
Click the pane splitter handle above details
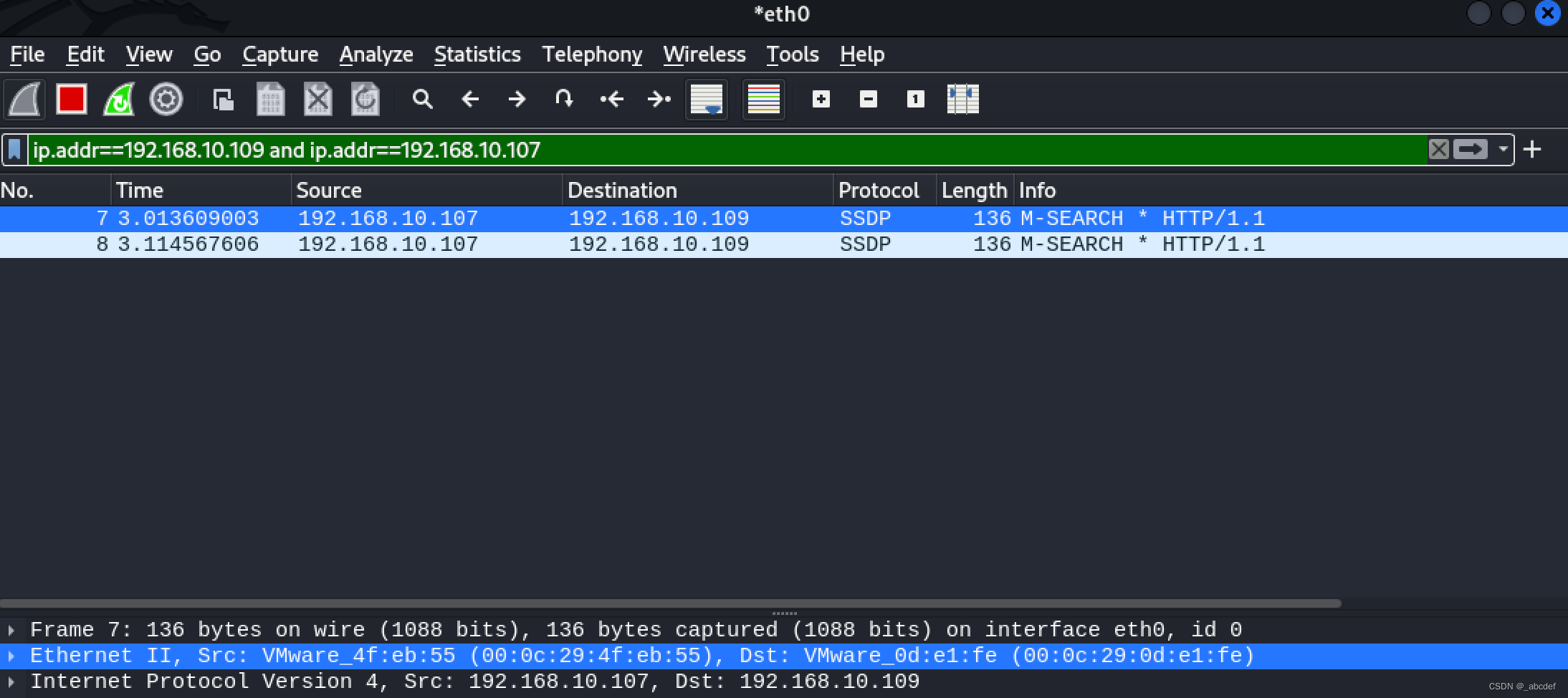coord(784,613)
